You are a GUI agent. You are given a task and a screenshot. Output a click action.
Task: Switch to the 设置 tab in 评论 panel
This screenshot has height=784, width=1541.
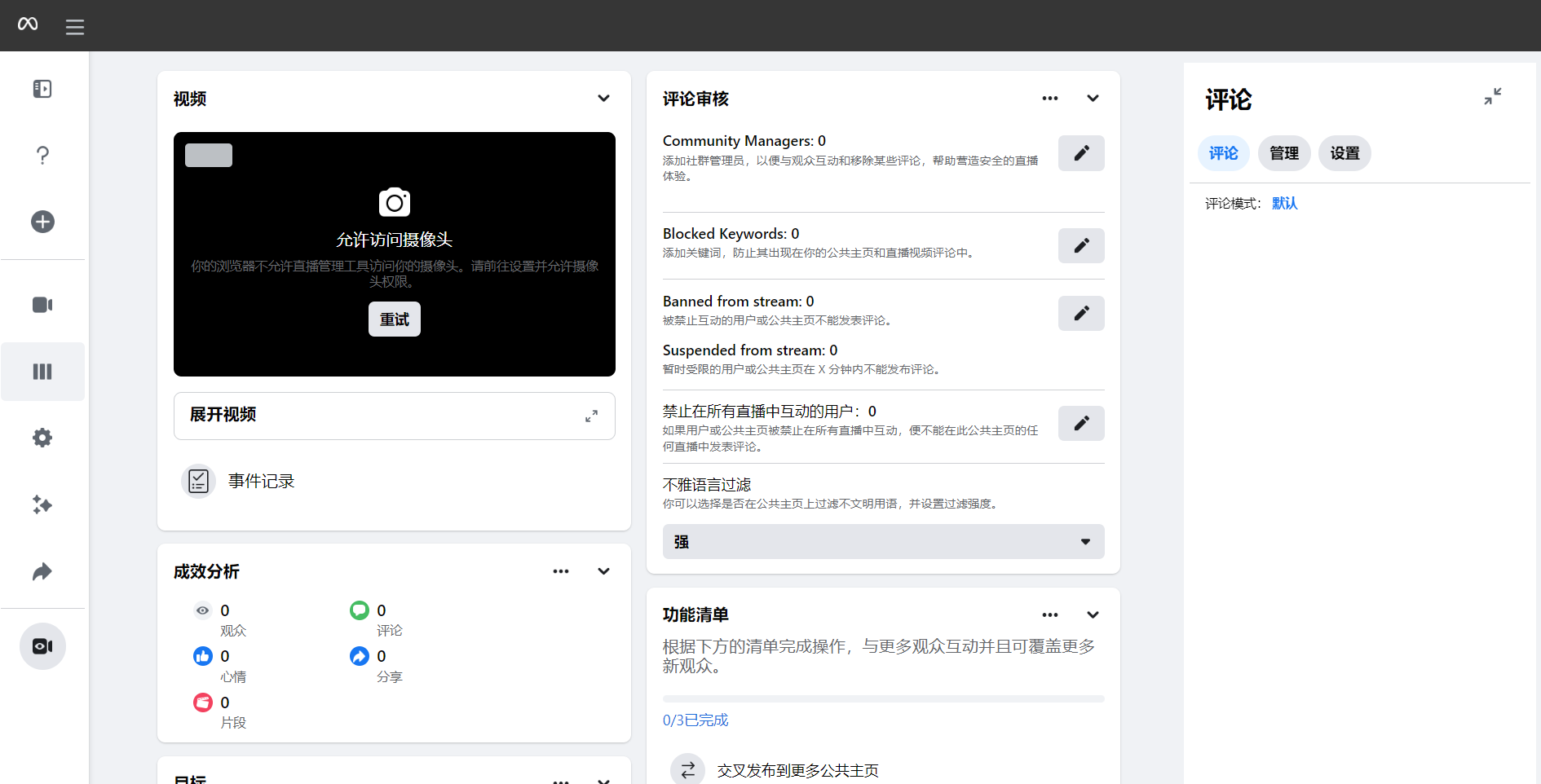[1345, 153]
